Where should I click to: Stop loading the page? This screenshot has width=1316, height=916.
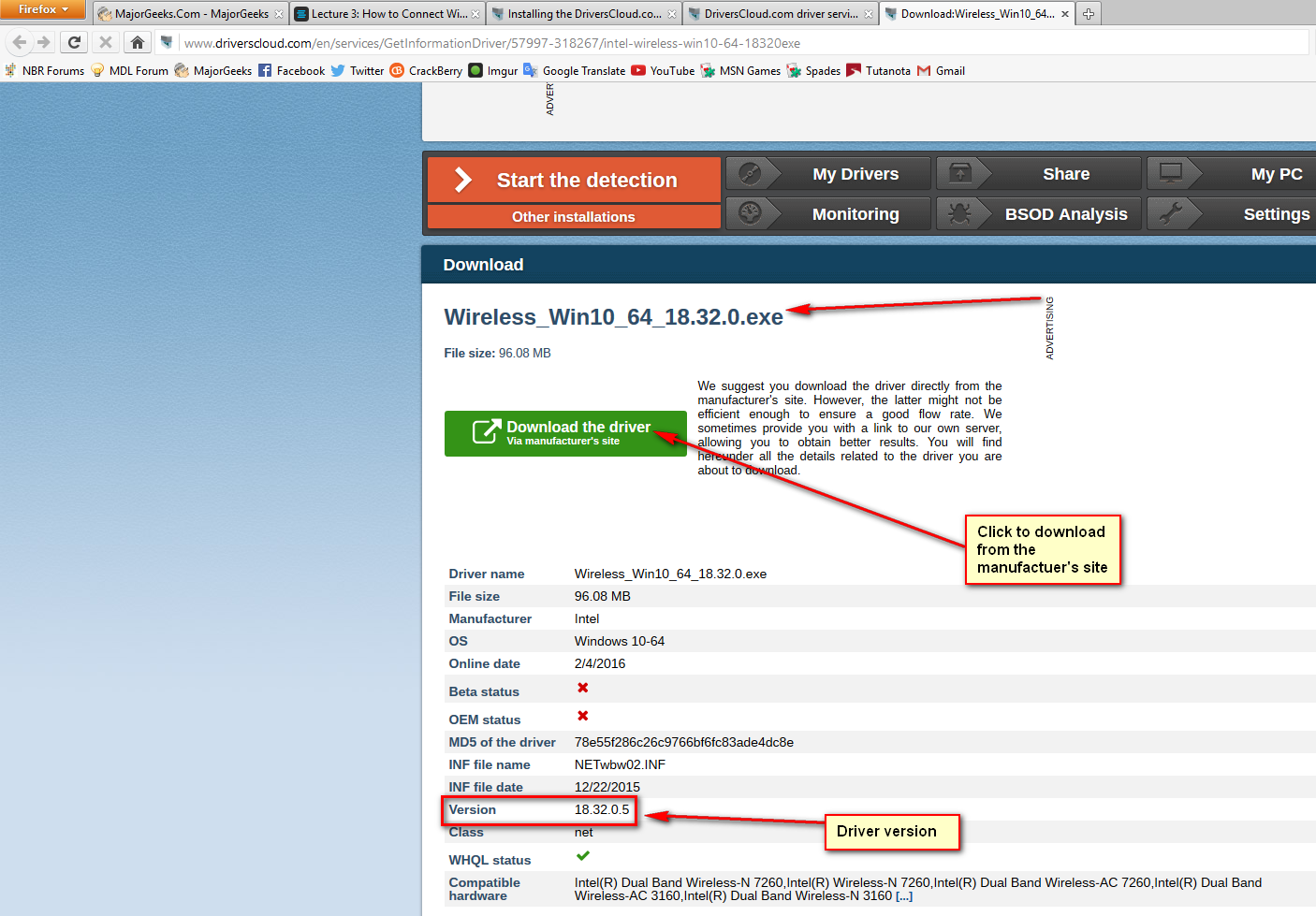106,42
